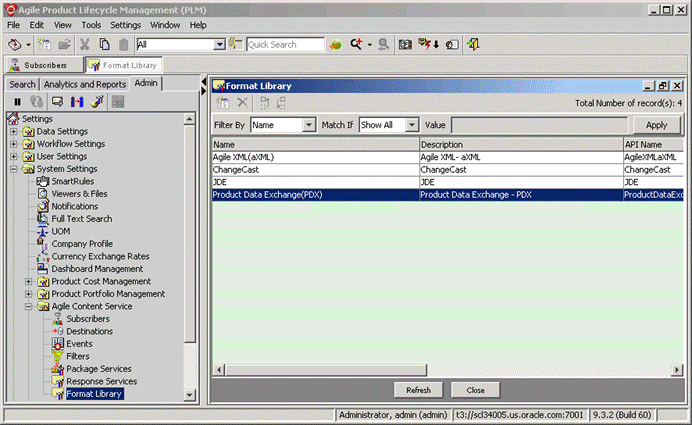Click the monitor arrow icon in Admin toolbar
Screen dimensions: 692x425
click(57, 102)
